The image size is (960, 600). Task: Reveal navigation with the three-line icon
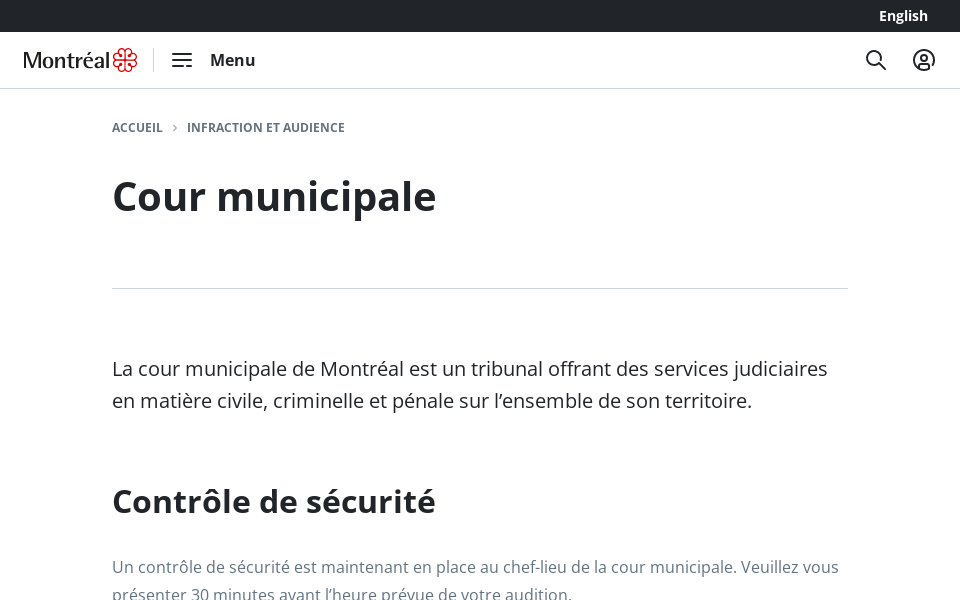182,60
